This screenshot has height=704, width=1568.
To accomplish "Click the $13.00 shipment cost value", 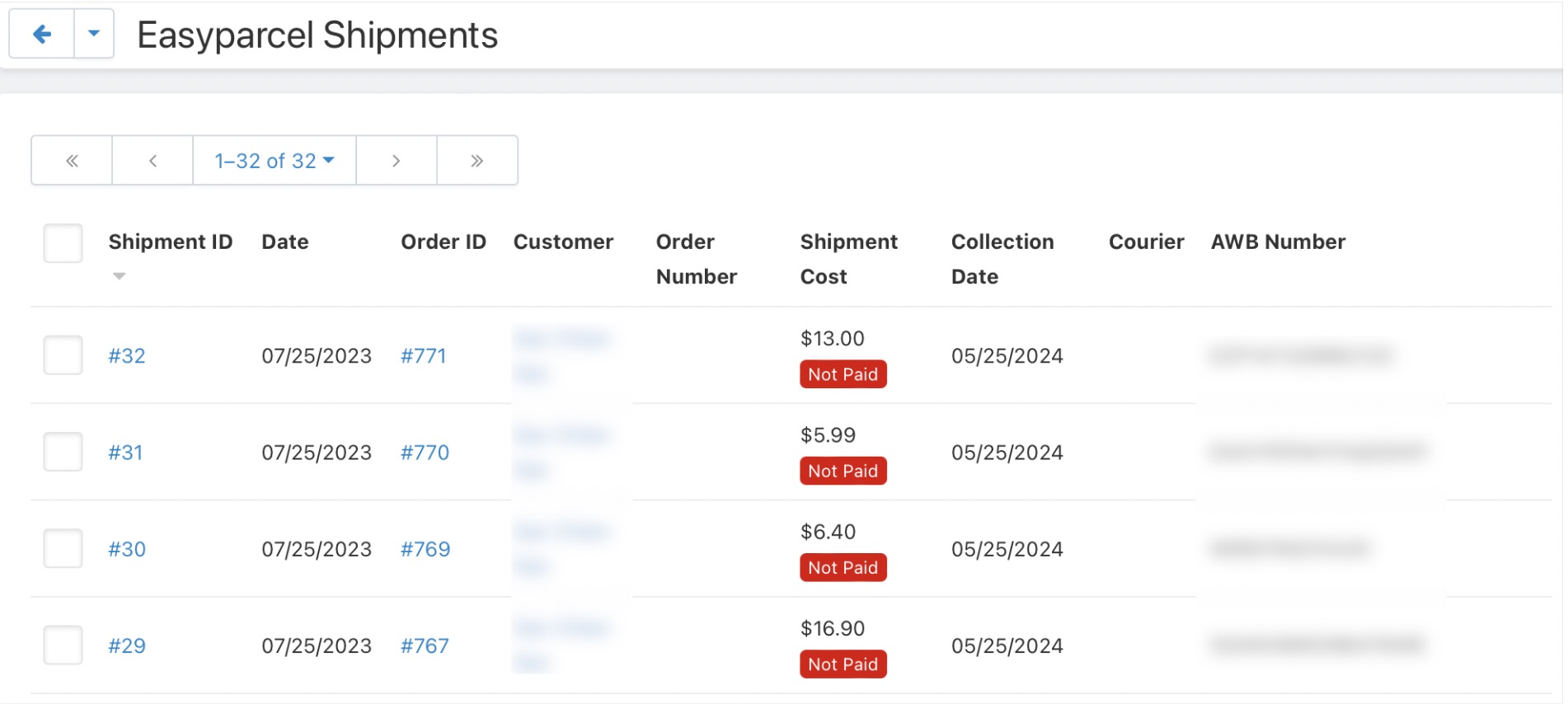I will click(833, 338).
